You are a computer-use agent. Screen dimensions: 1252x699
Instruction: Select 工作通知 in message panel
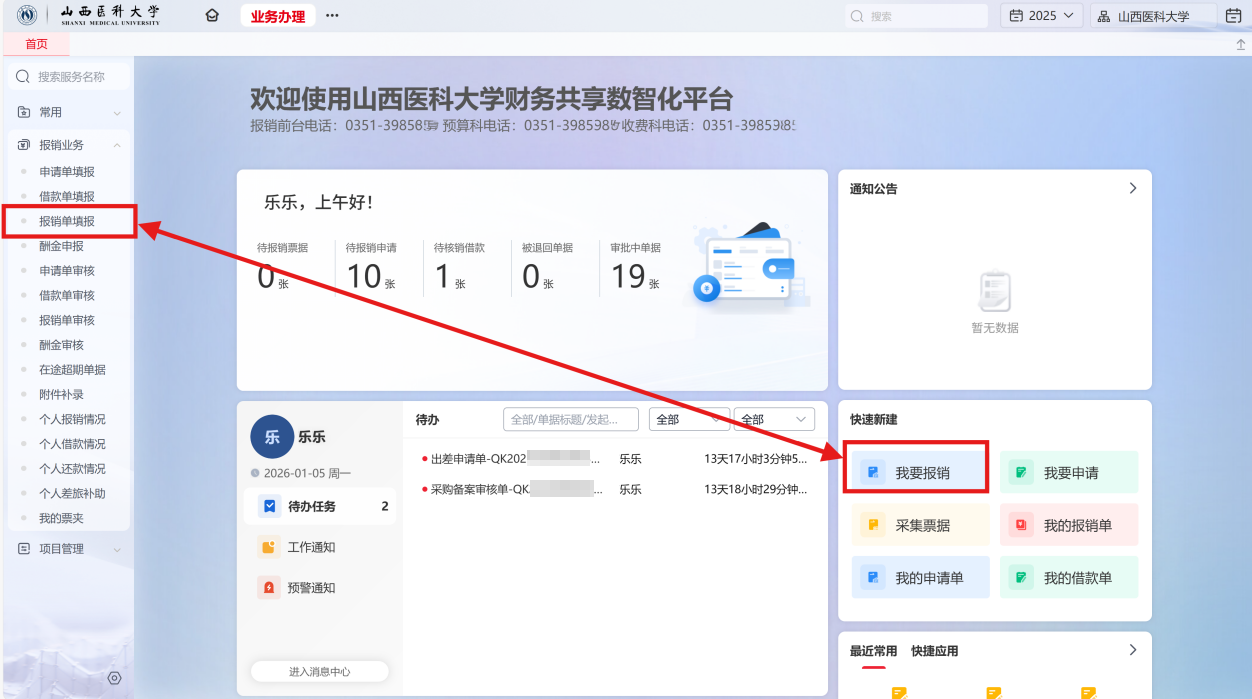click(311, 547)
